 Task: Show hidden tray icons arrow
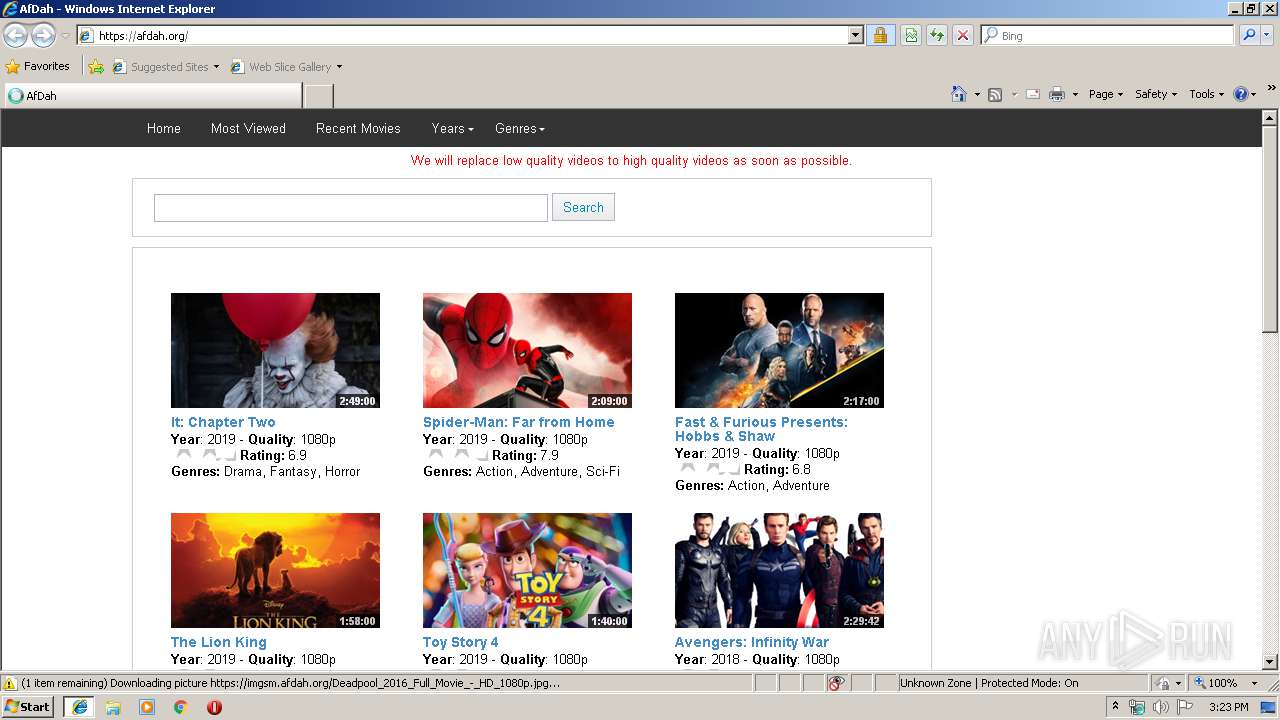1116,707
